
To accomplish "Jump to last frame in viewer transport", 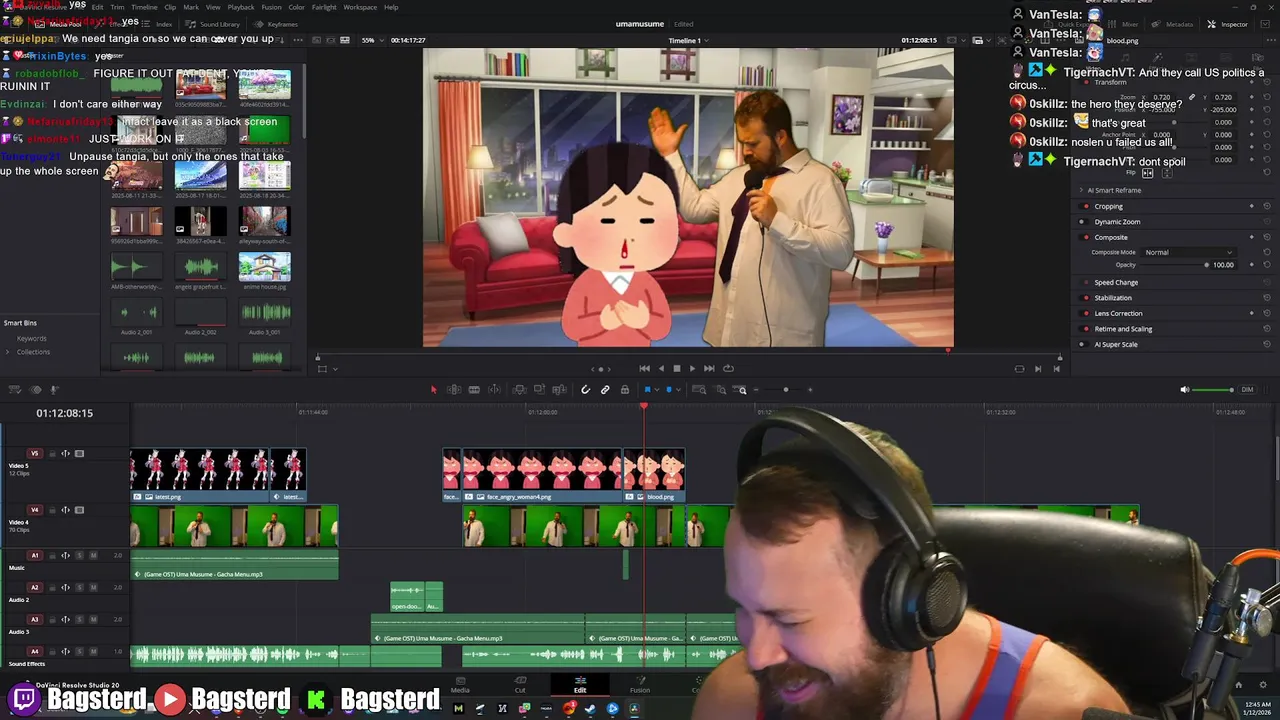I will [x=709, y=368].
